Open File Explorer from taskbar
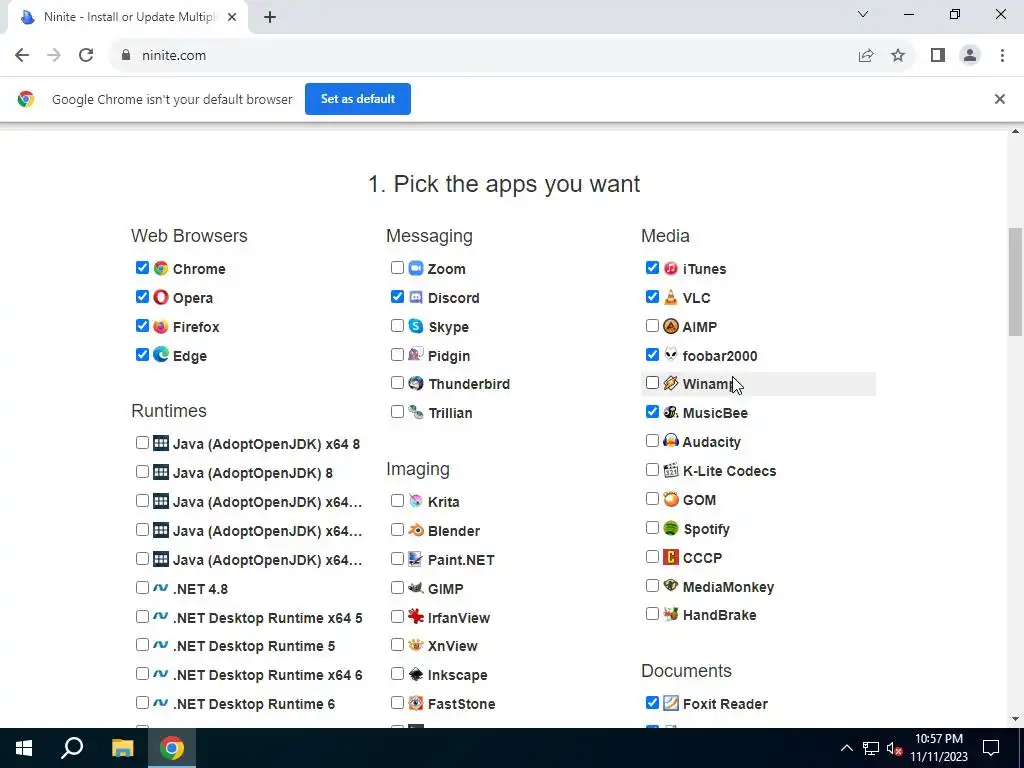 [122, 748]
